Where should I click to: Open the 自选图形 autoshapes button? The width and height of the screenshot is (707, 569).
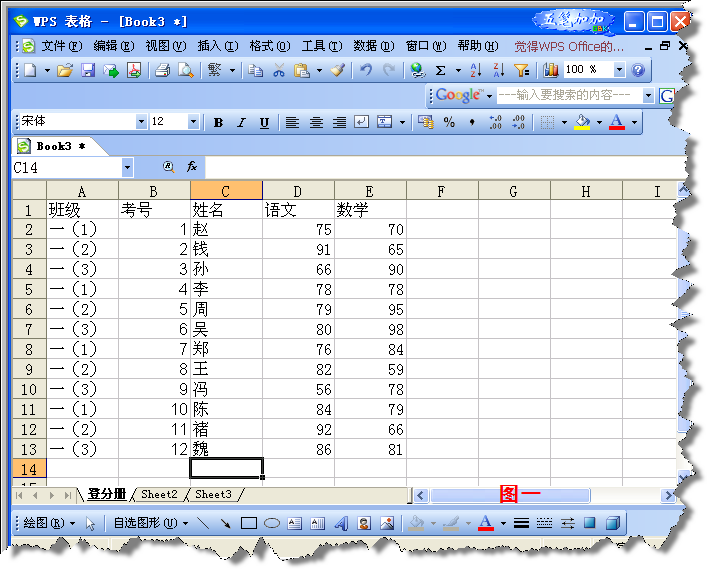pos(150,523)
